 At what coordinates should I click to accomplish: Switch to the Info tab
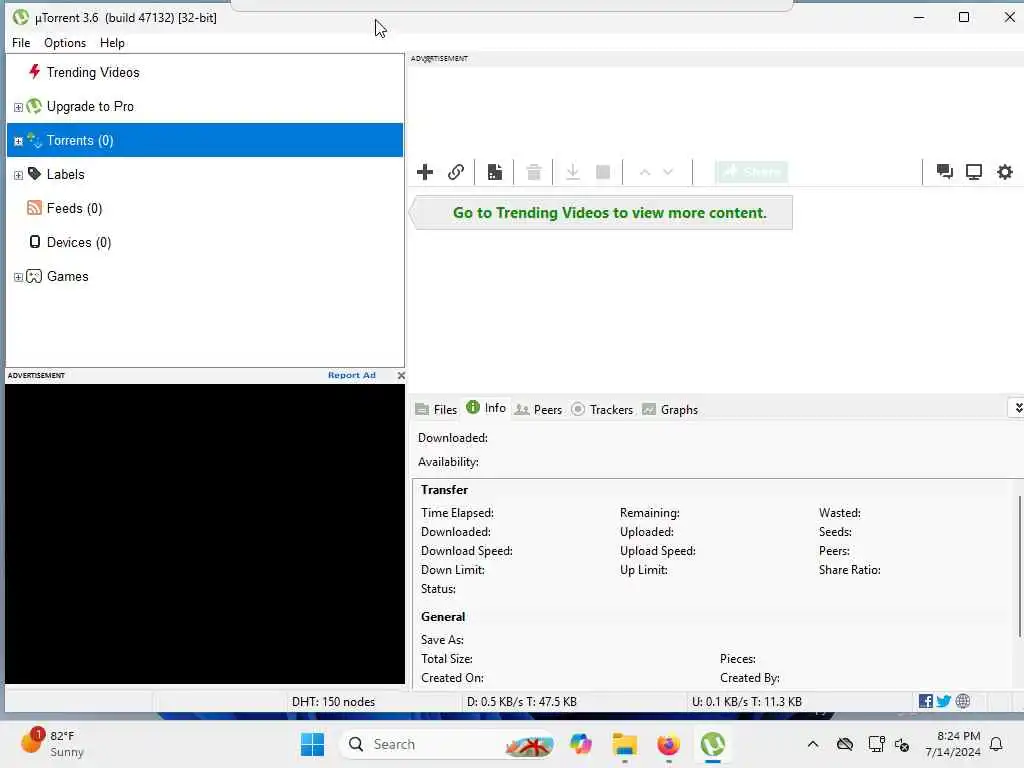(487, 408)
